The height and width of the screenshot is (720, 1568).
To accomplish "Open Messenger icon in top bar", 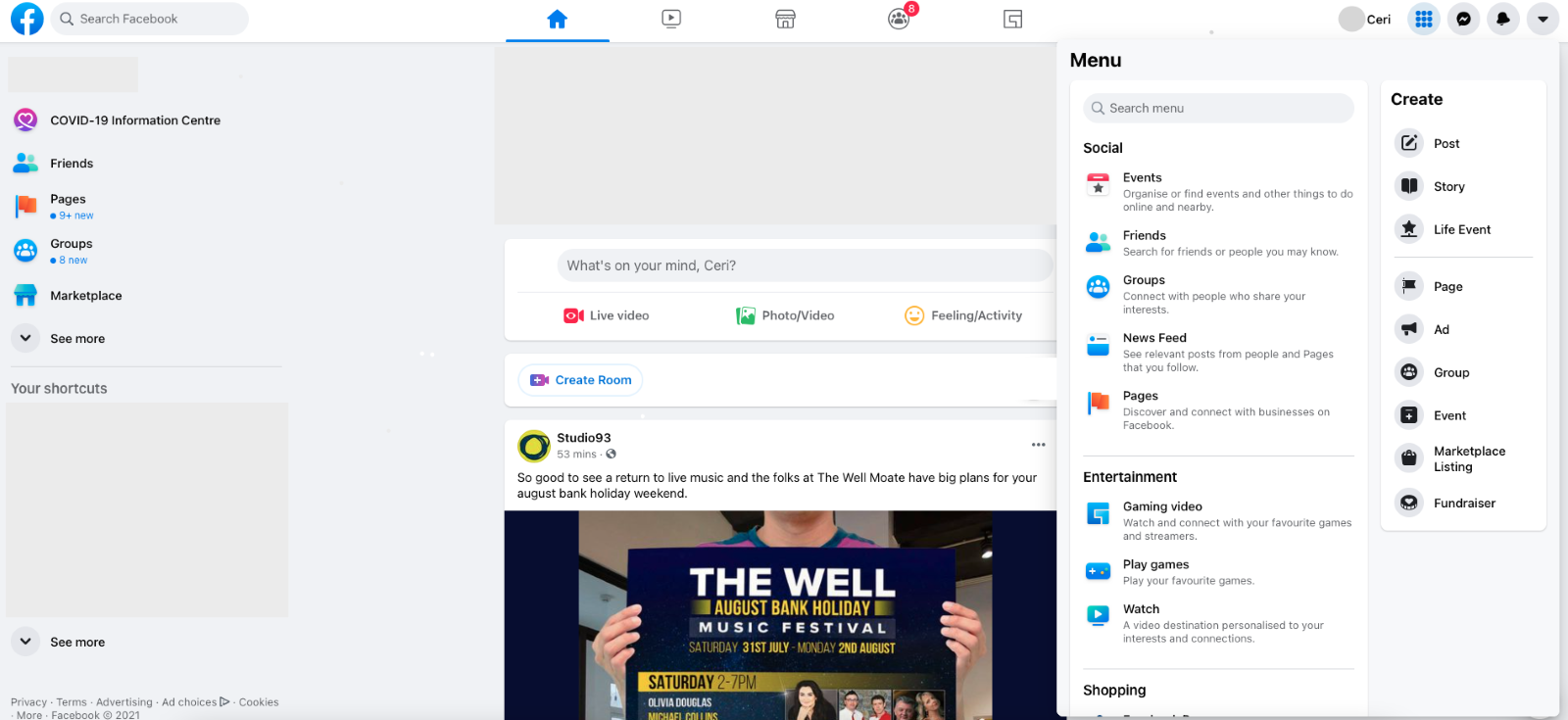I will point(1463,19).
